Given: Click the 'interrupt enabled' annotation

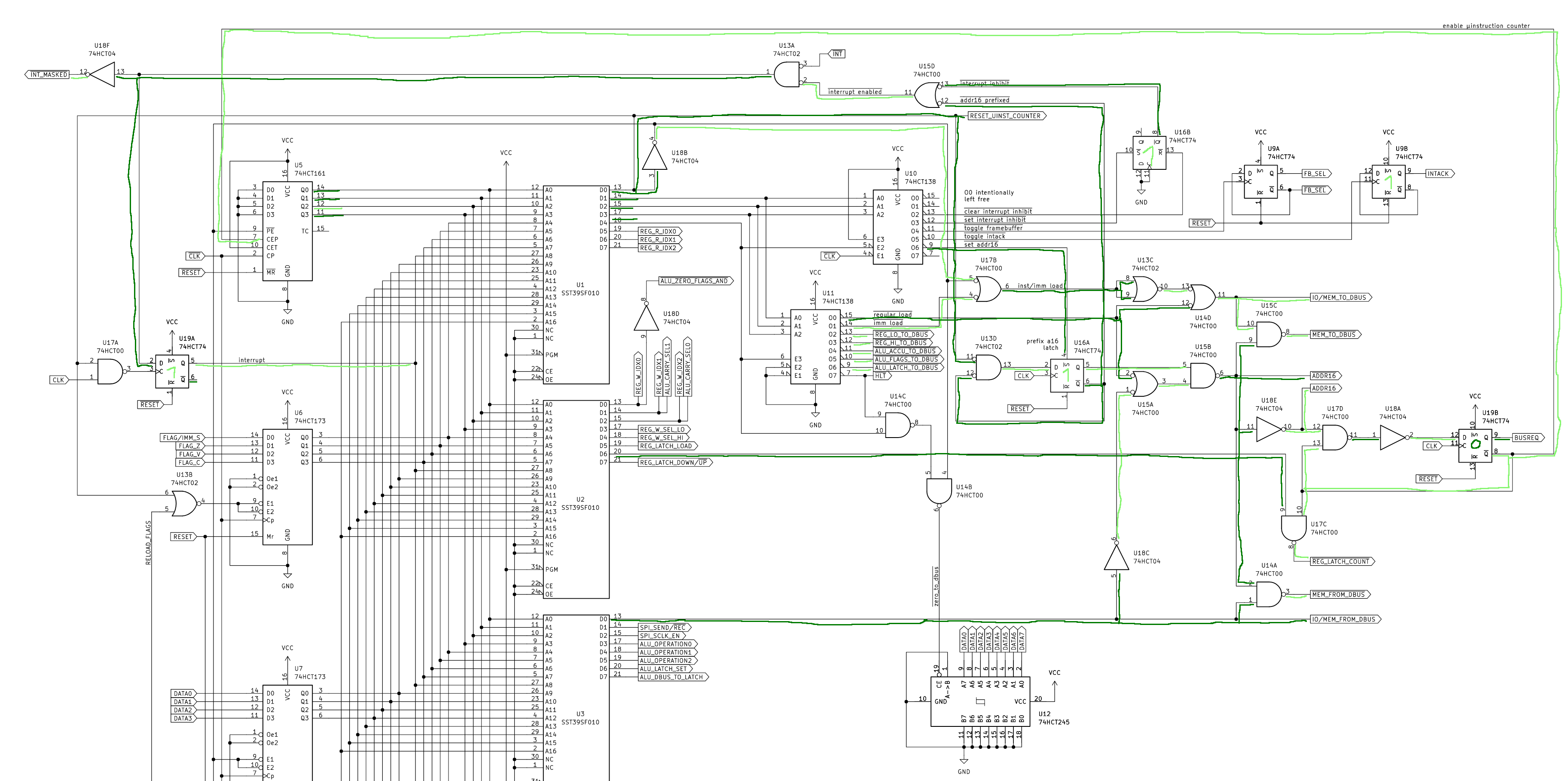Looking at the screenshot, I should pyautogui.click(x=854, y=92).
